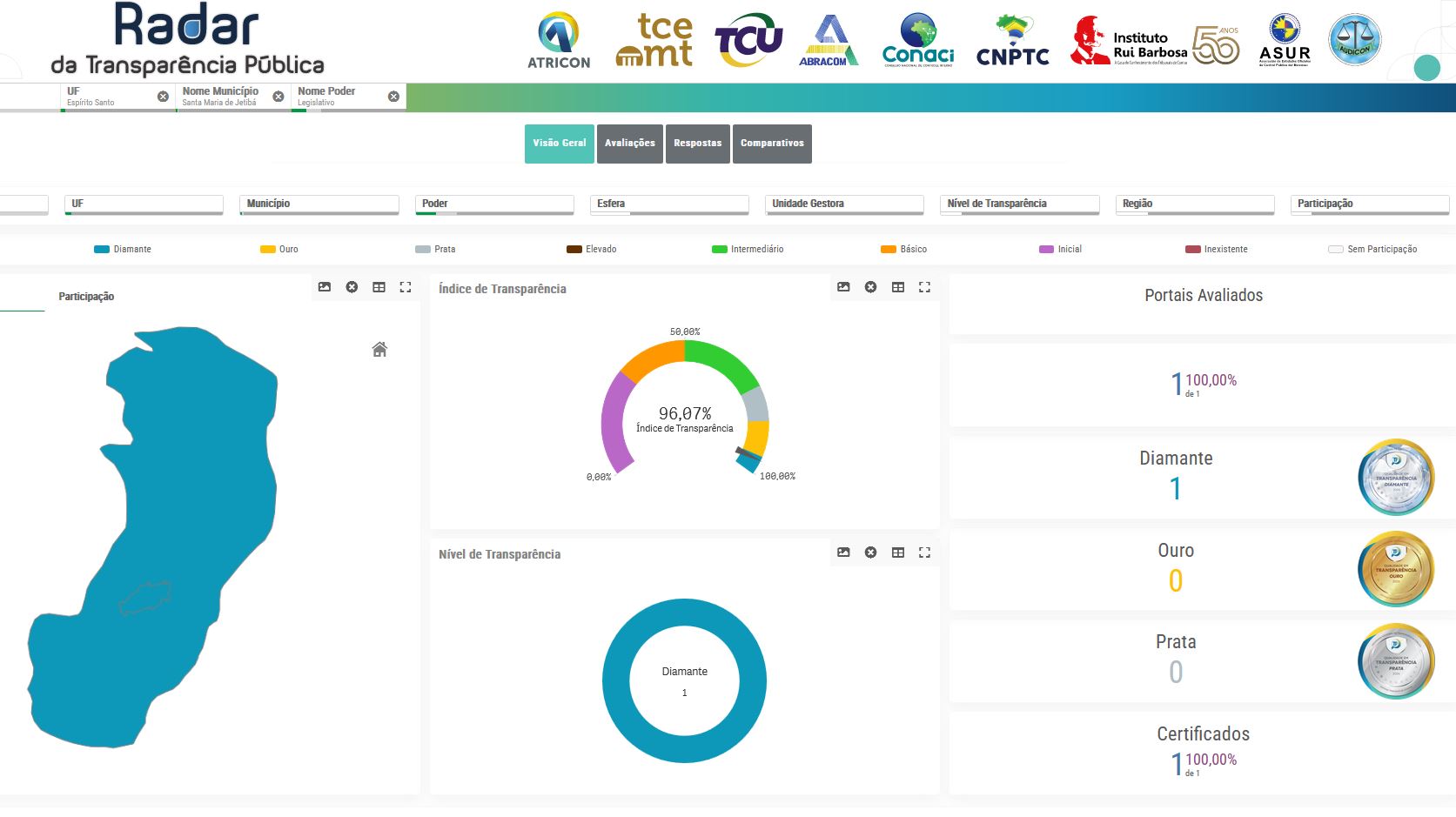Screen dimensions: 1456x817
Task: Click the home icon on the map
Action: [x=379, y=350]
